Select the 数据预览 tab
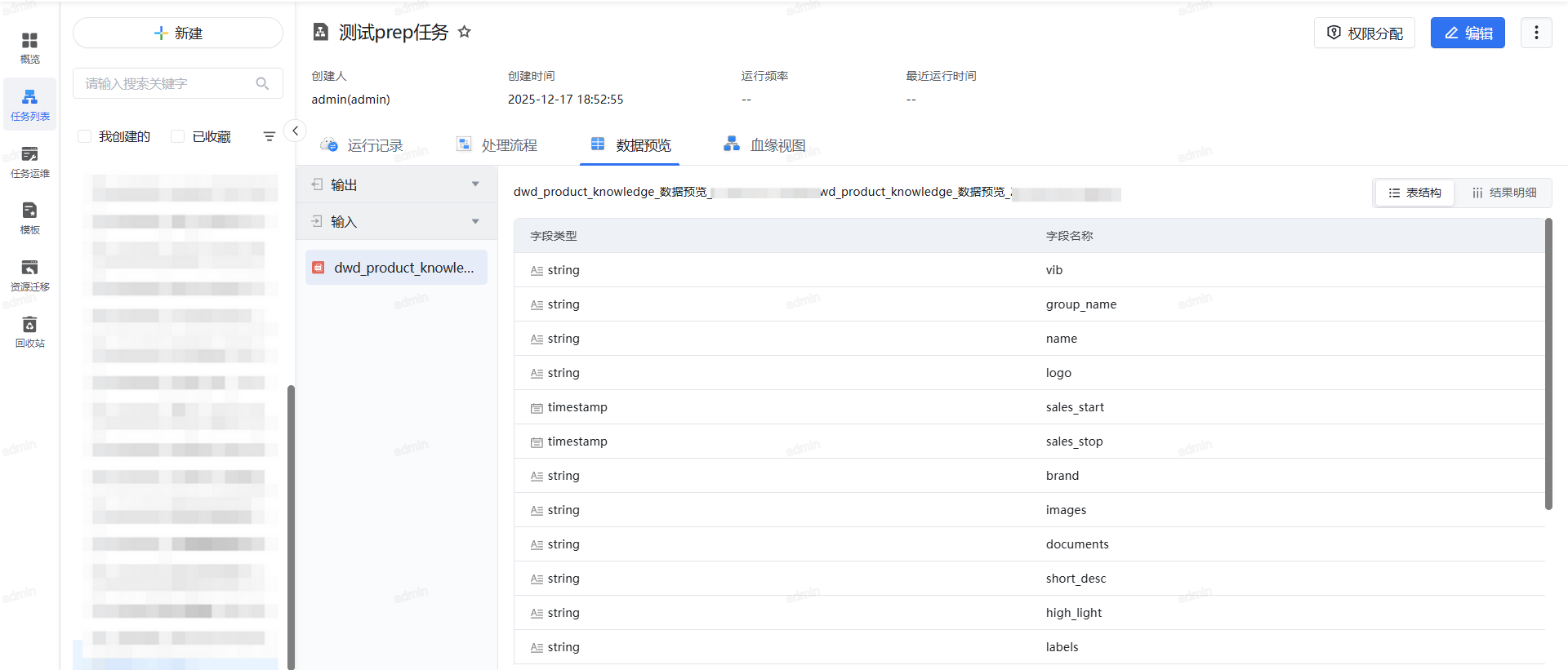The image size is (1568, 670). (x=630, y=145)
